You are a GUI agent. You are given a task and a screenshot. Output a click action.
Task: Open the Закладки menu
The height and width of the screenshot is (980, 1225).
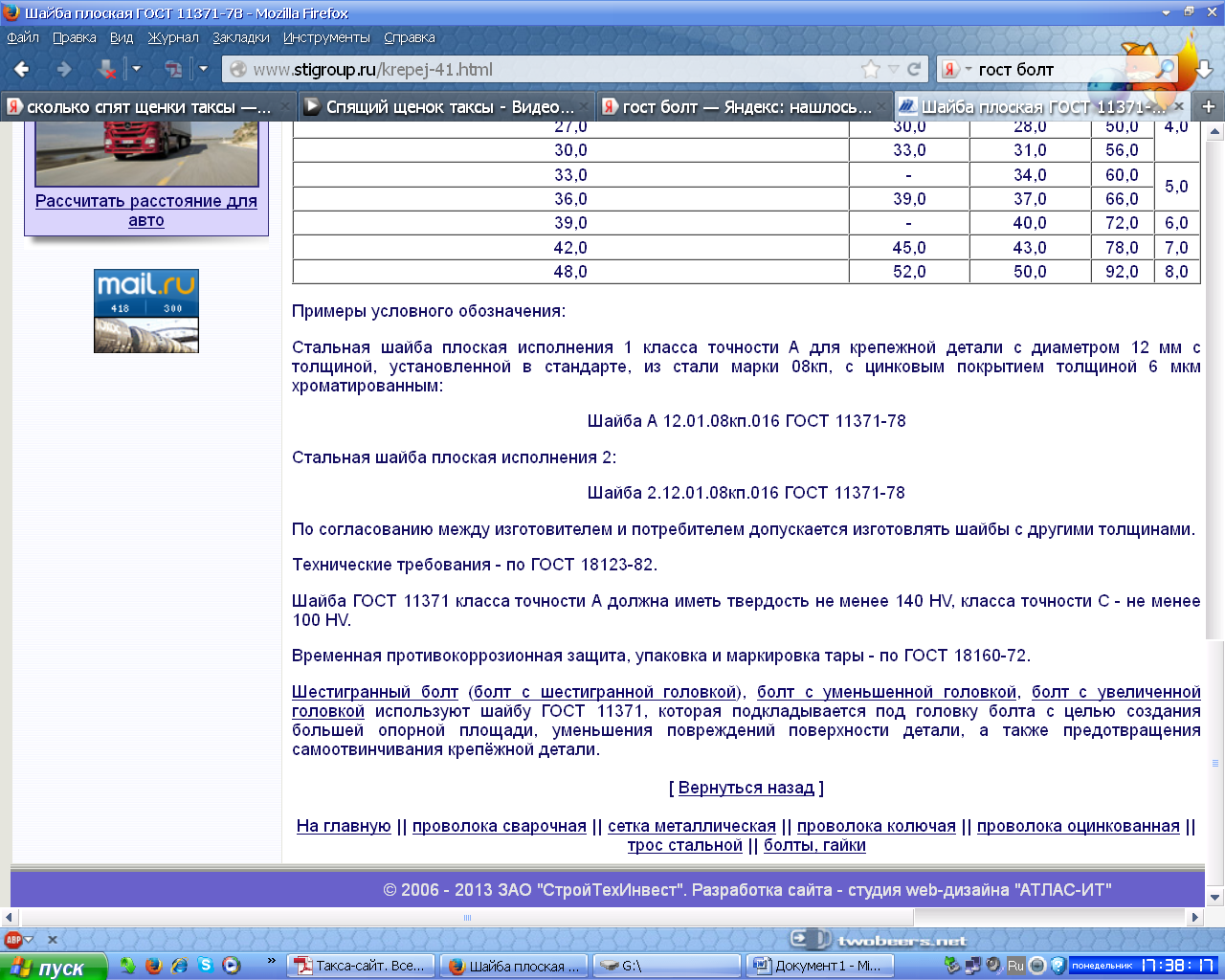tap(241, 37)
